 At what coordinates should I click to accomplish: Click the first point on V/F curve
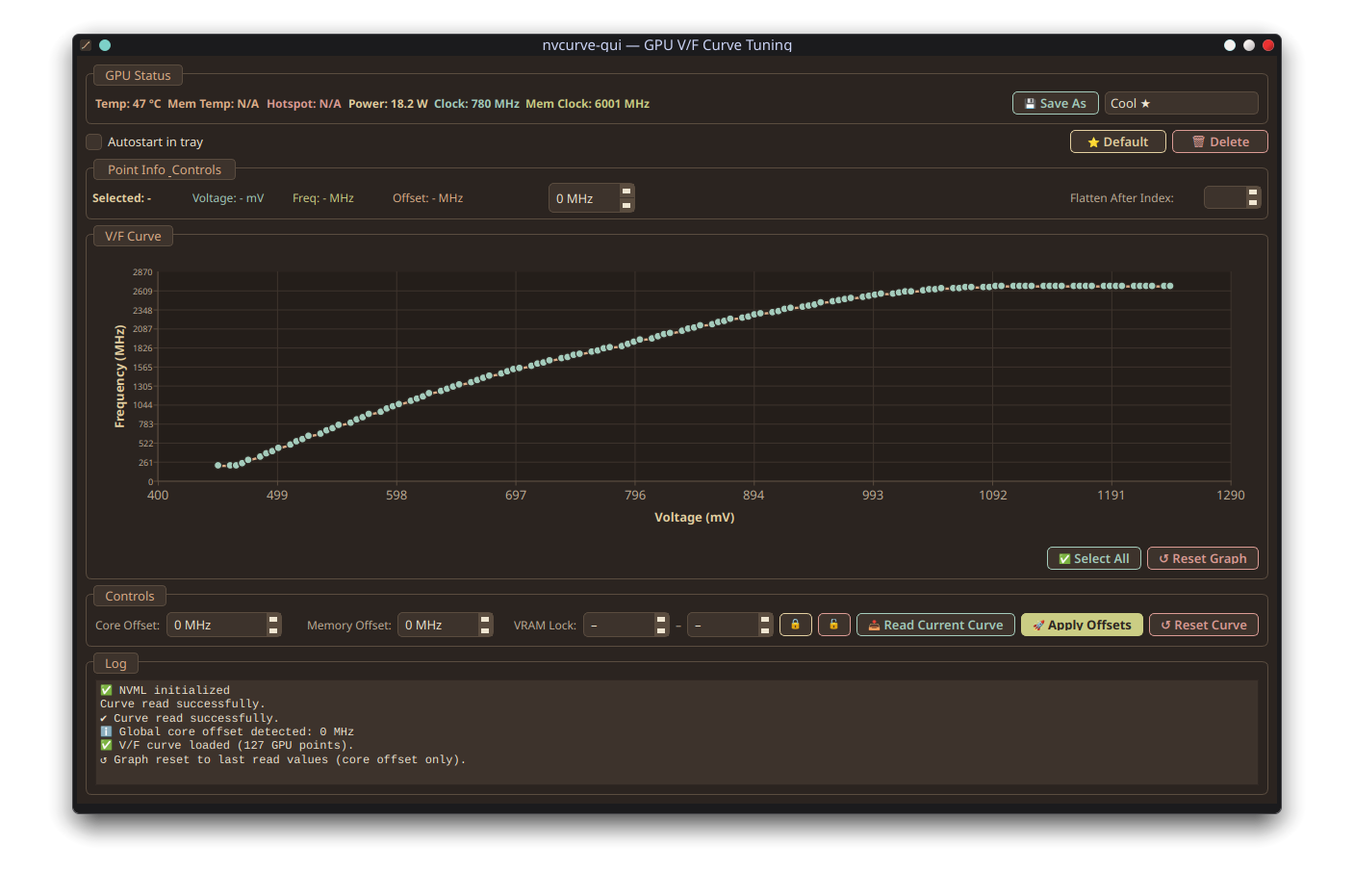tap(217, 465)
